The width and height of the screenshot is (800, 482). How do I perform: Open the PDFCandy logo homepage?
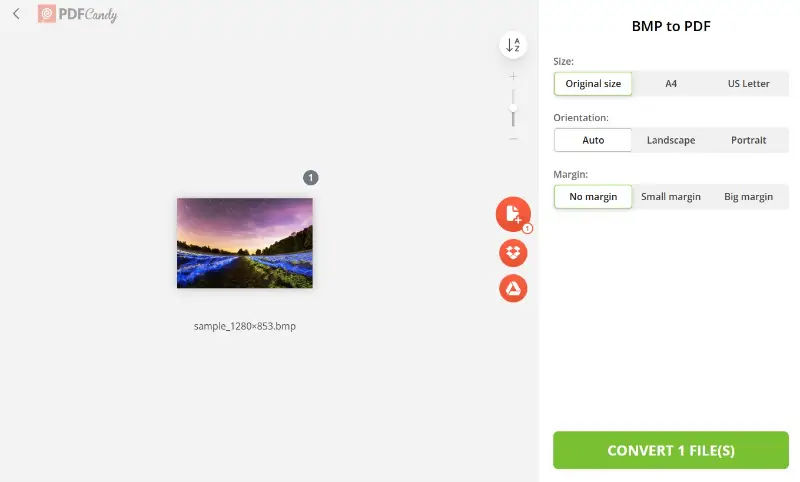click(x=78, y=14)
